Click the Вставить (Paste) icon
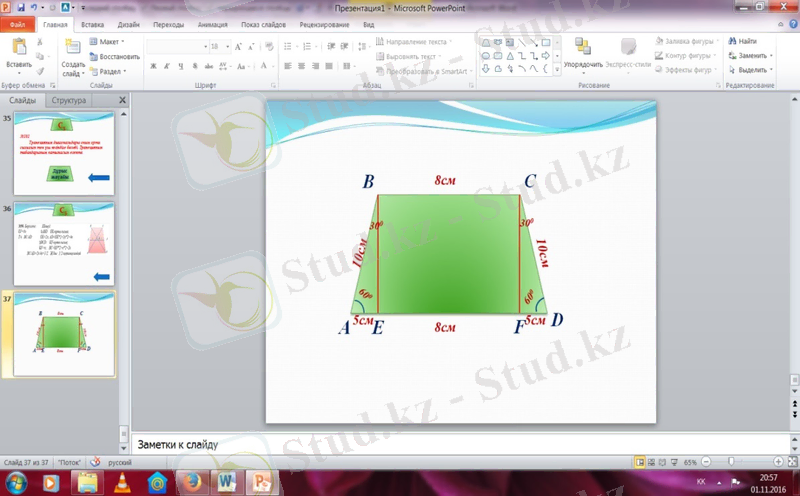This screenshot has width=800, height=496. click(x=18, y=48)
